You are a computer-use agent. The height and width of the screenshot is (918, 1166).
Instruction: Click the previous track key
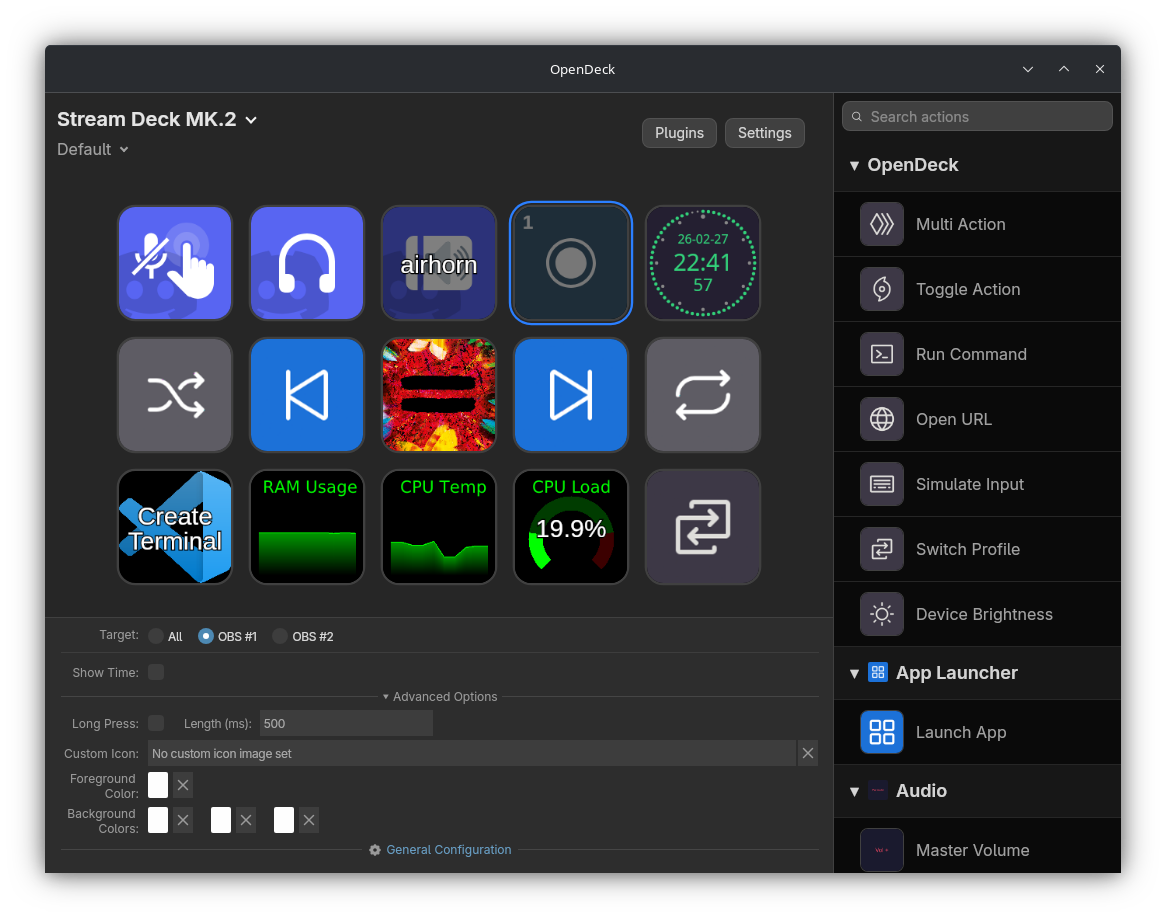(x=307, y=395)
